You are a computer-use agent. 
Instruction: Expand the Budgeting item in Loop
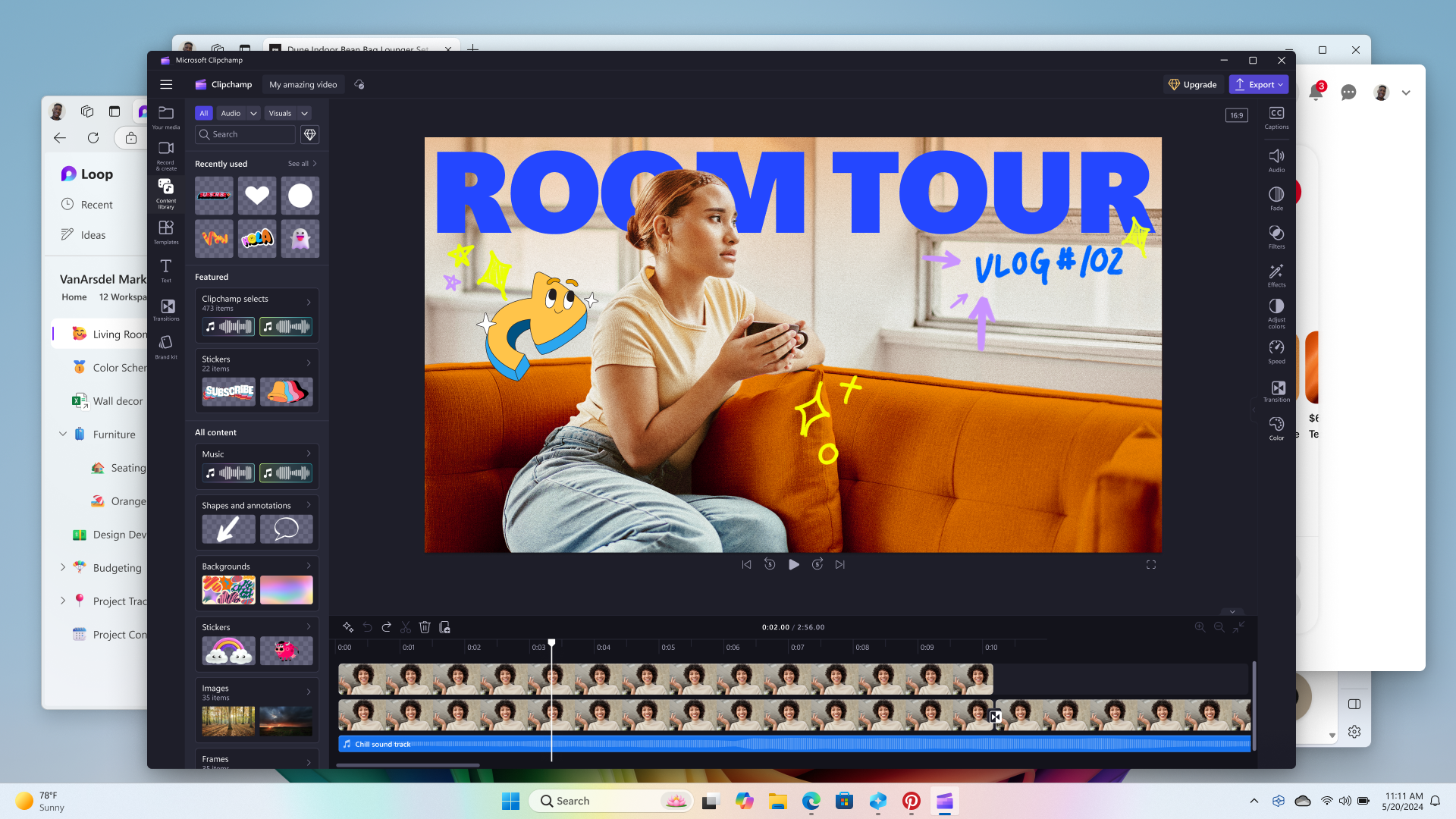click(63, 567)
